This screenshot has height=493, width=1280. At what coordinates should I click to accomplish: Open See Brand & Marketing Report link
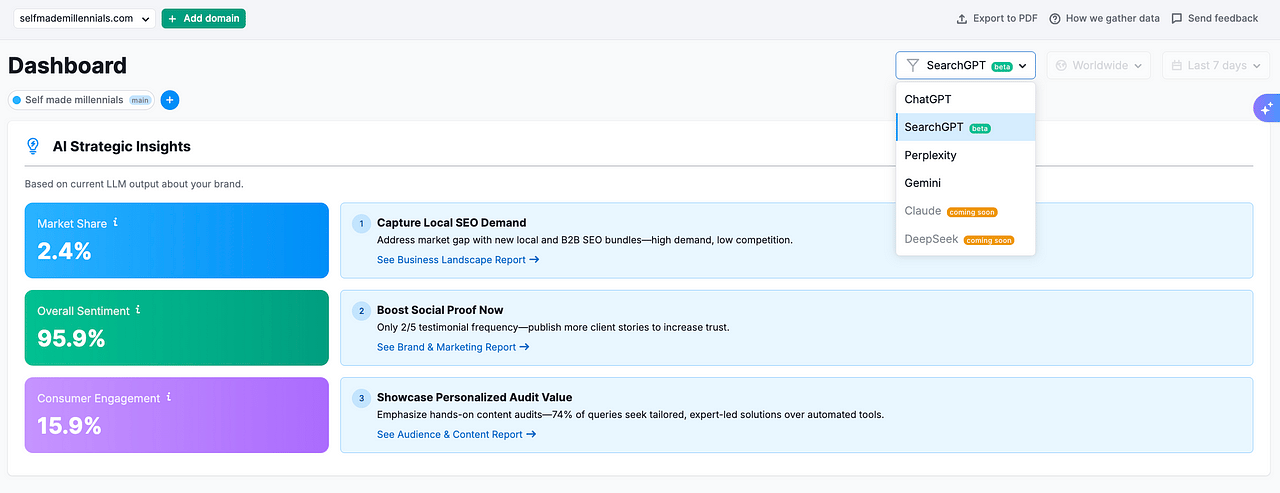click(x=453, y=347)
